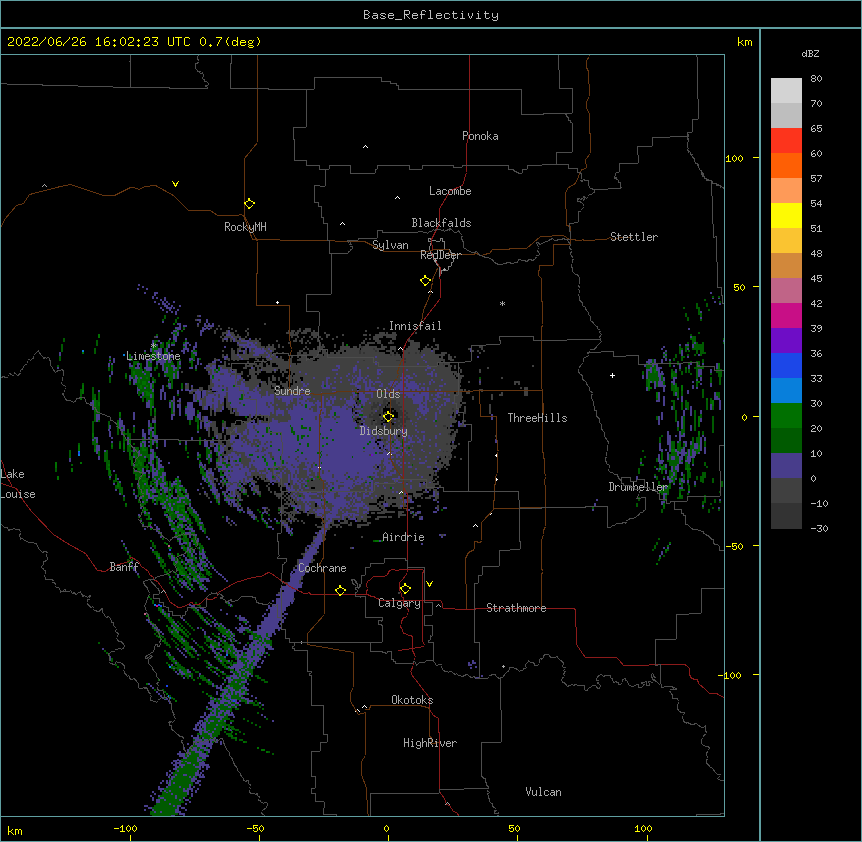
Task: Click the -100 tick on bottom axis
Action: click(125, 829)
